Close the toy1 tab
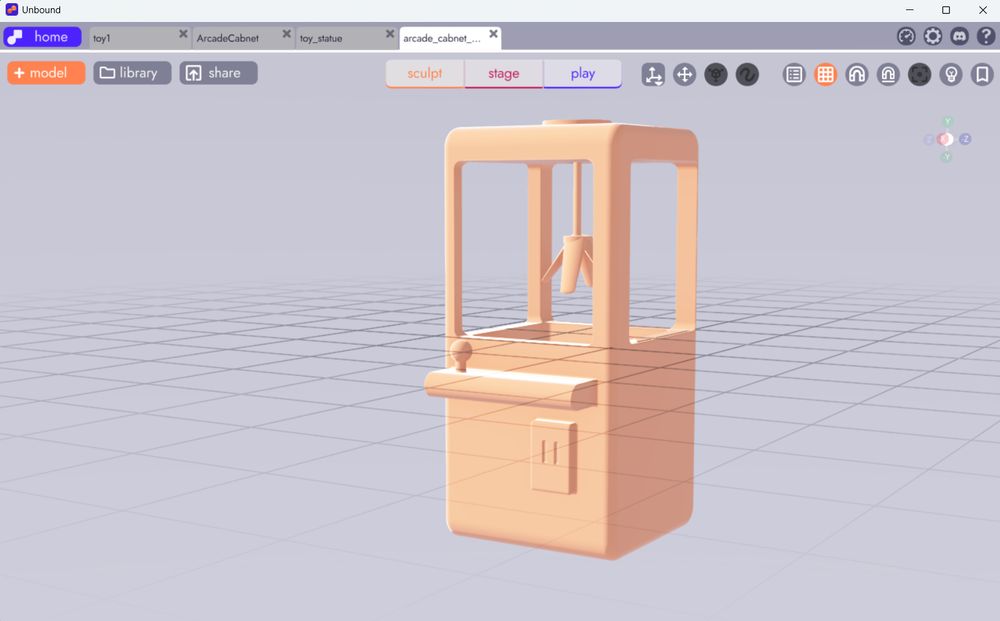 click(183, 34)
